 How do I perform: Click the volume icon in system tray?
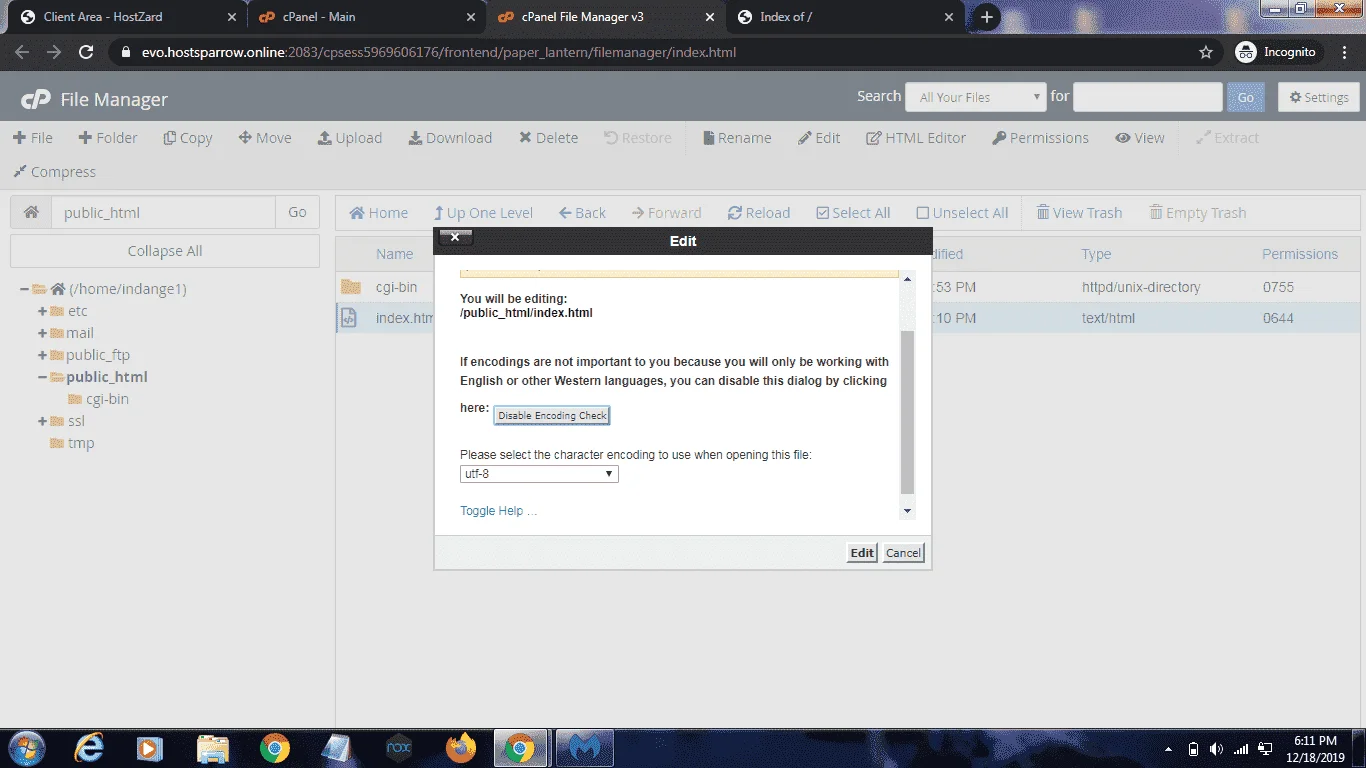[1216, 749]
